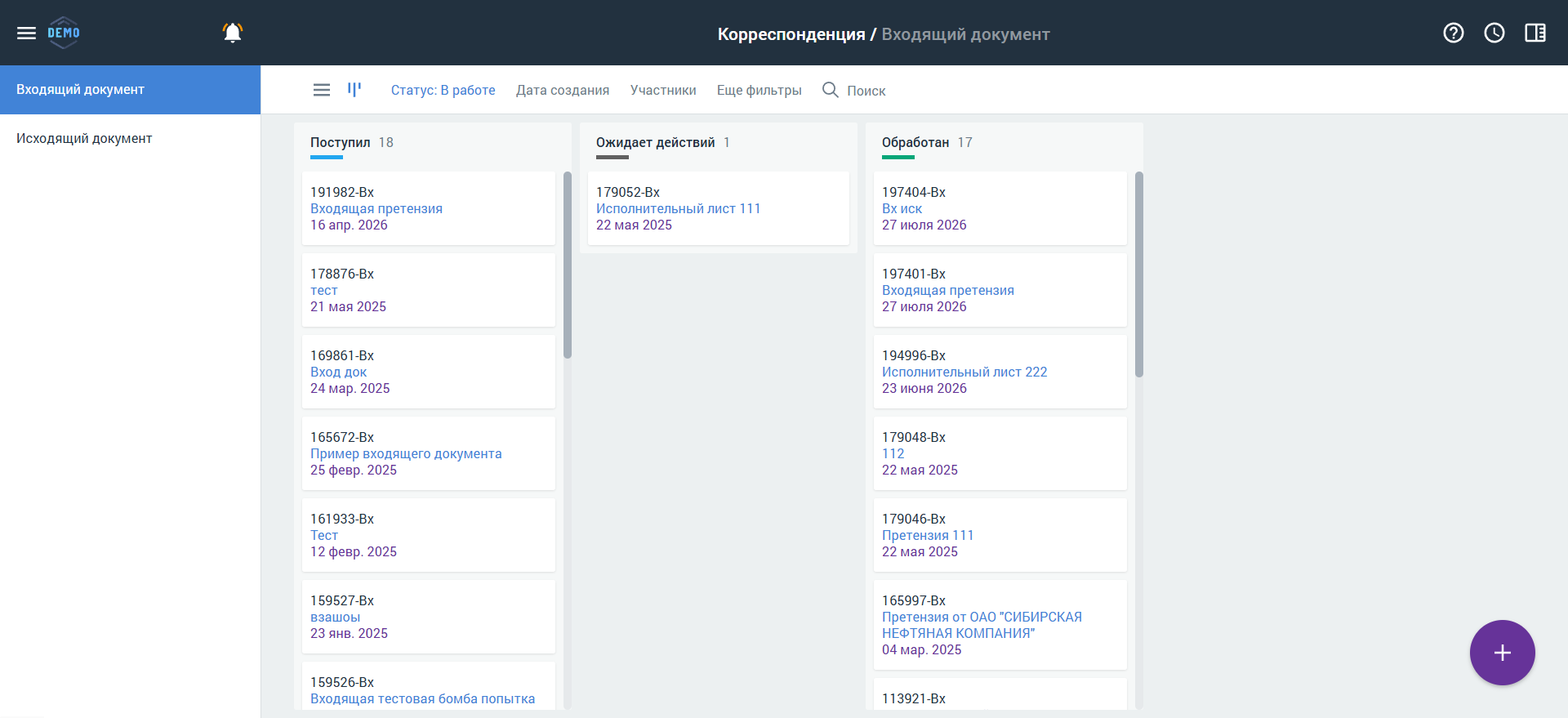Select Входящий документ in sidebar
The image size is (1568, 718).
coord(131,90)
